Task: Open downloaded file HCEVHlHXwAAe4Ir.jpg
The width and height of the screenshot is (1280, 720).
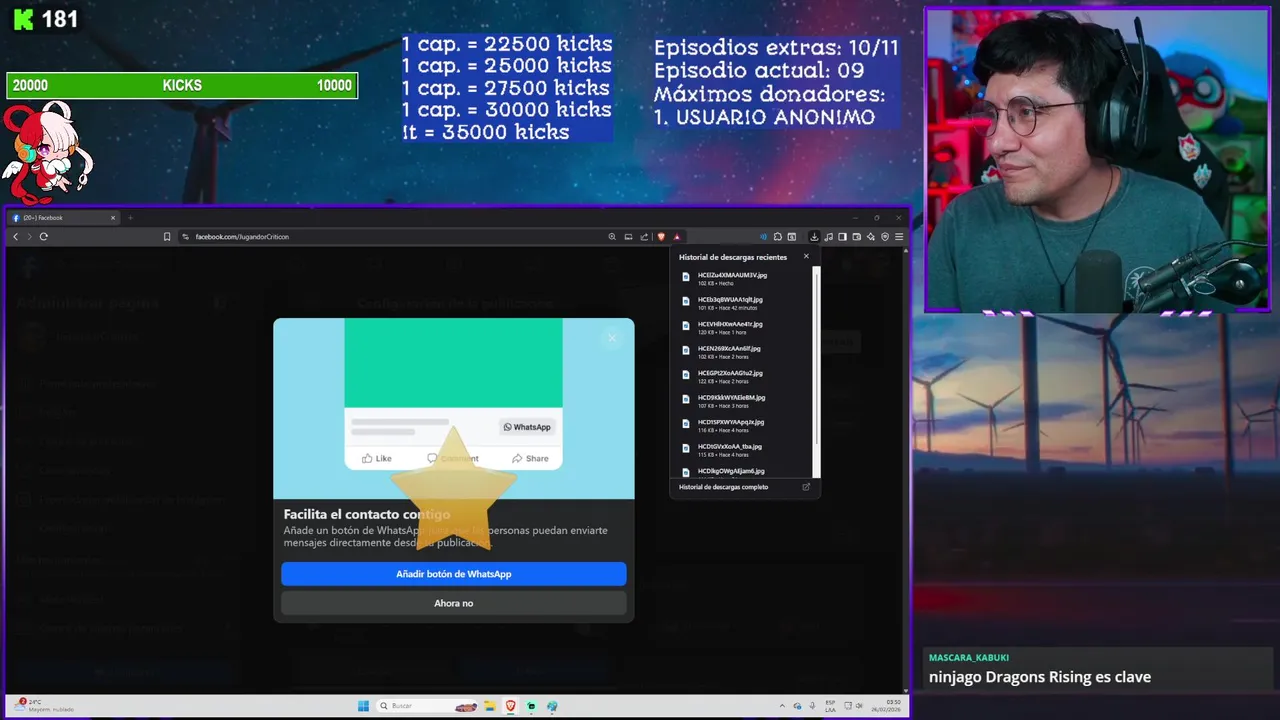Action: [x=730, y=324]
